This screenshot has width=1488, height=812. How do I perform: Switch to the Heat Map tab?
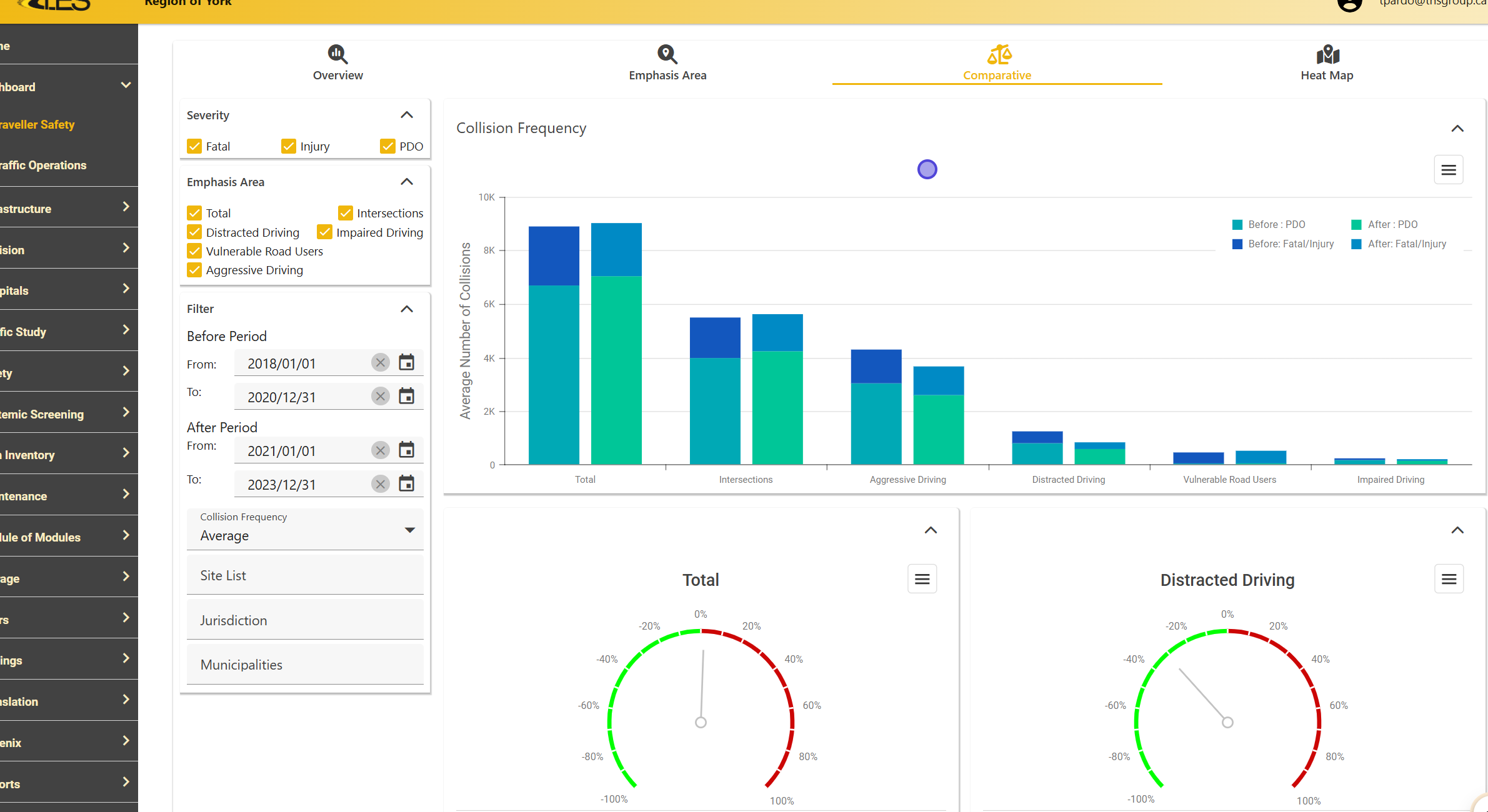pos(1326,63)
